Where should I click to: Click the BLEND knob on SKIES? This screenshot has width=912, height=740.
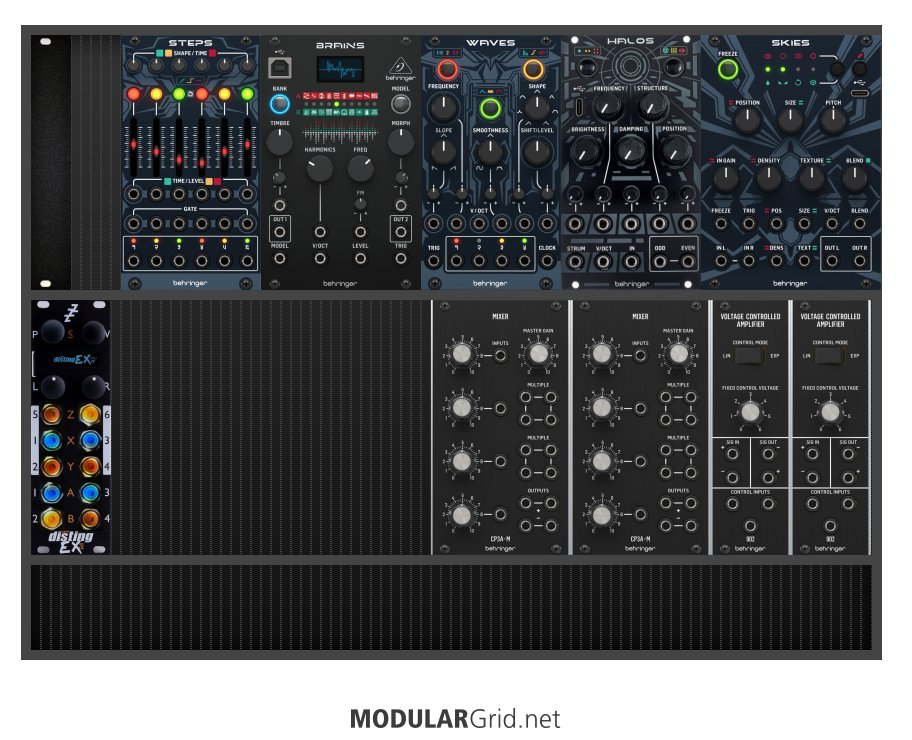(x=854, y=179)
